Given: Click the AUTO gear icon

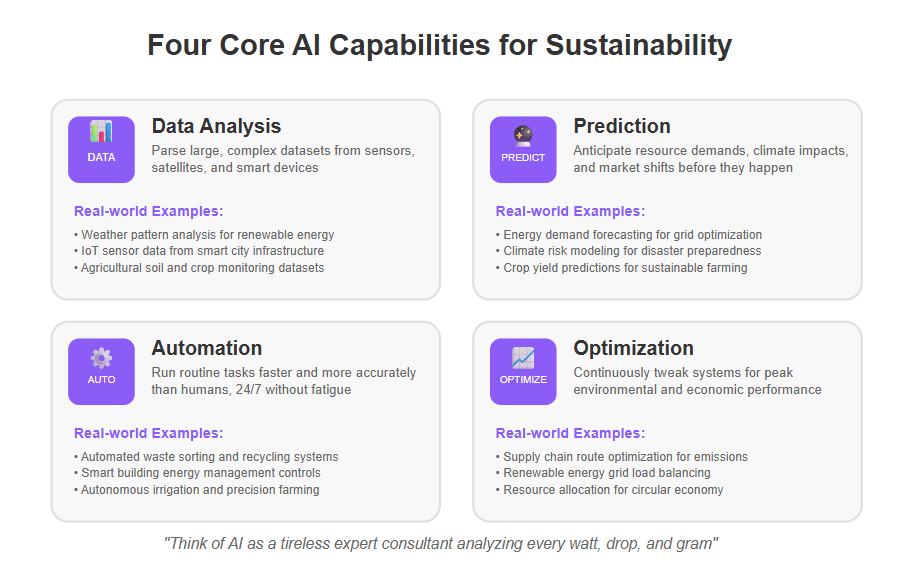Looking at the screenshot, I should click(x=101, y=372).
